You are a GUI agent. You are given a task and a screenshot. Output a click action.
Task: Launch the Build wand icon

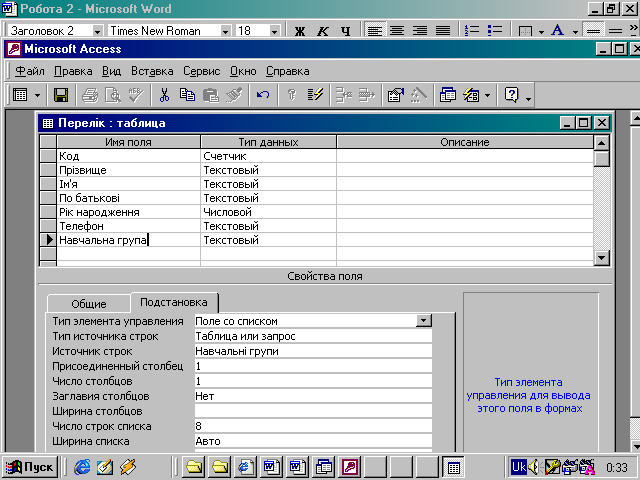click(x=418, y=95)
